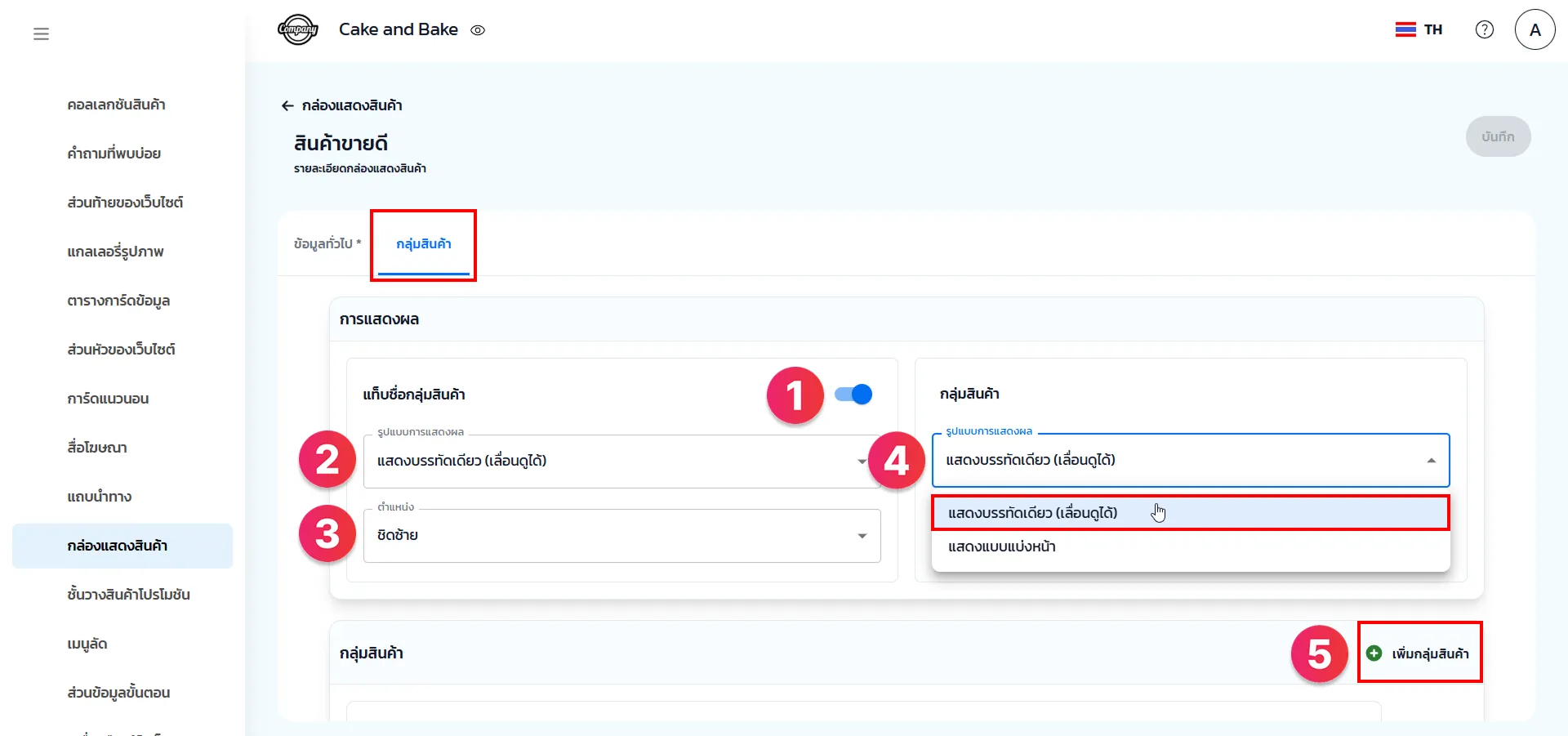Screen dimensions: 1568x736
Task: Click the eye preview icon beside shop name
Action: click(478, 30)
